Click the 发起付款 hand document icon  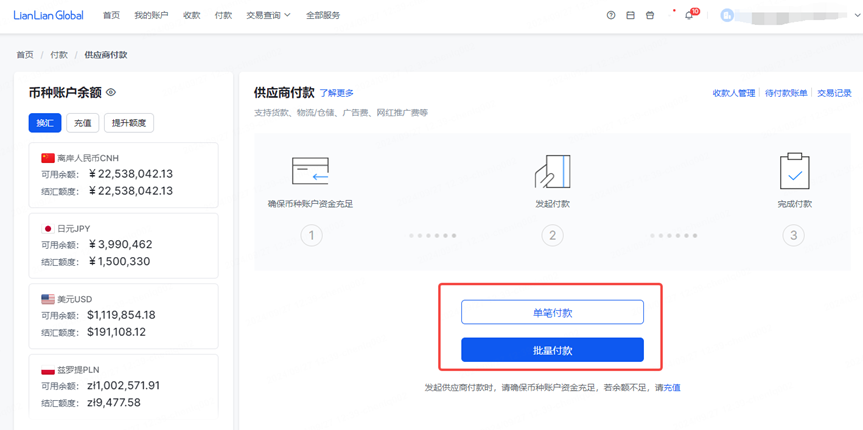pos(552,171)
